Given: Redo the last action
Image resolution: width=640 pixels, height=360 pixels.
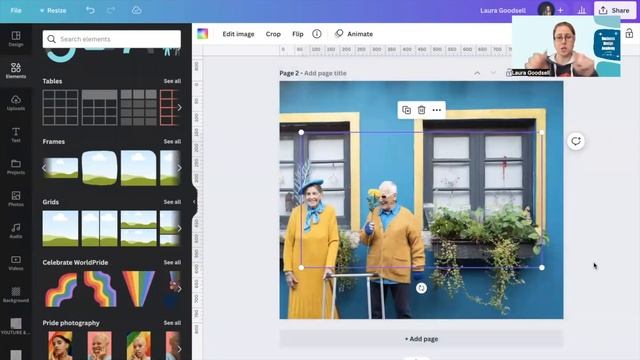Looking at the screenshot, I should pos(111,10).
